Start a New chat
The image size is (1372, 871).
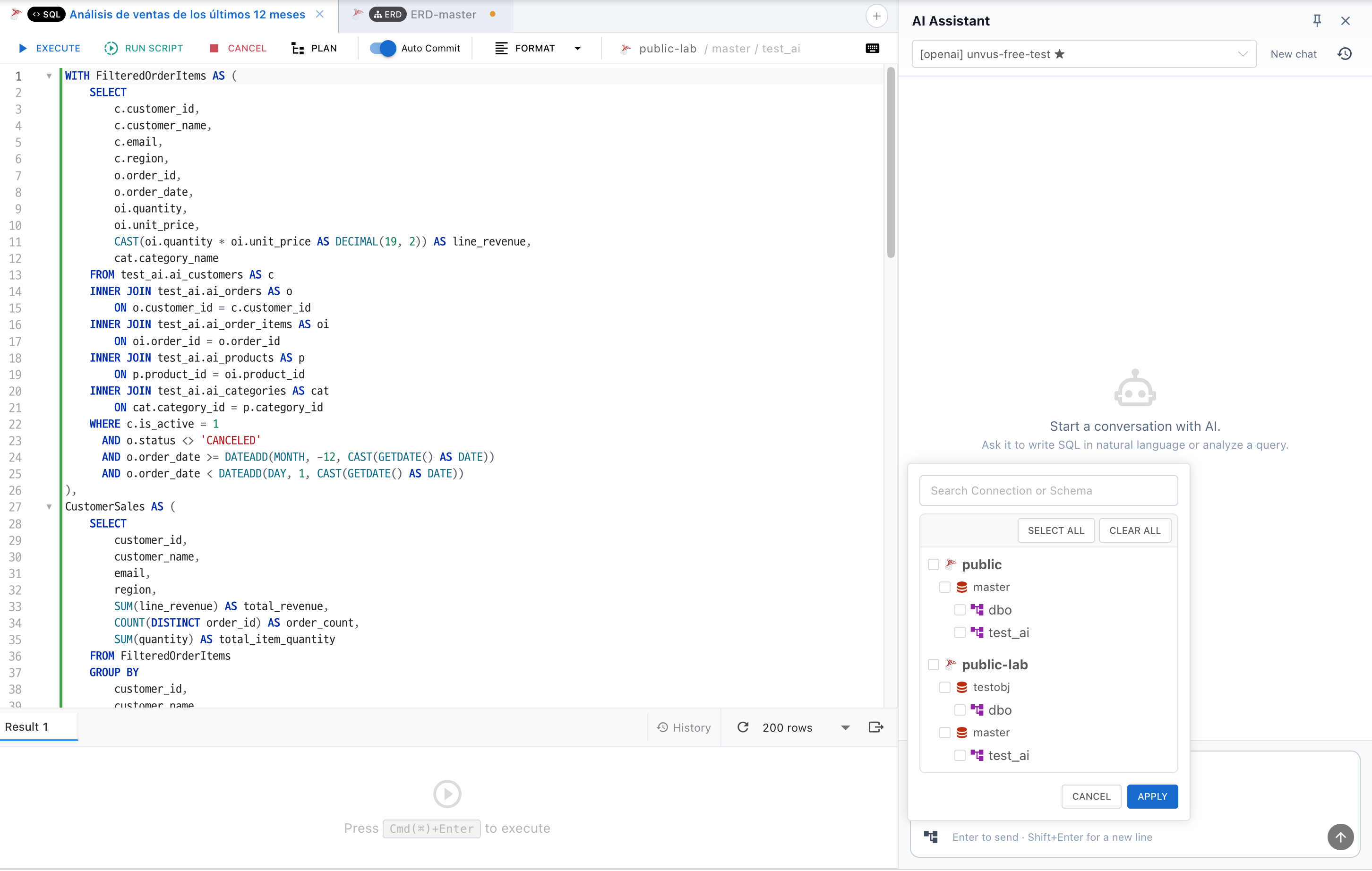coord(1294,54)
